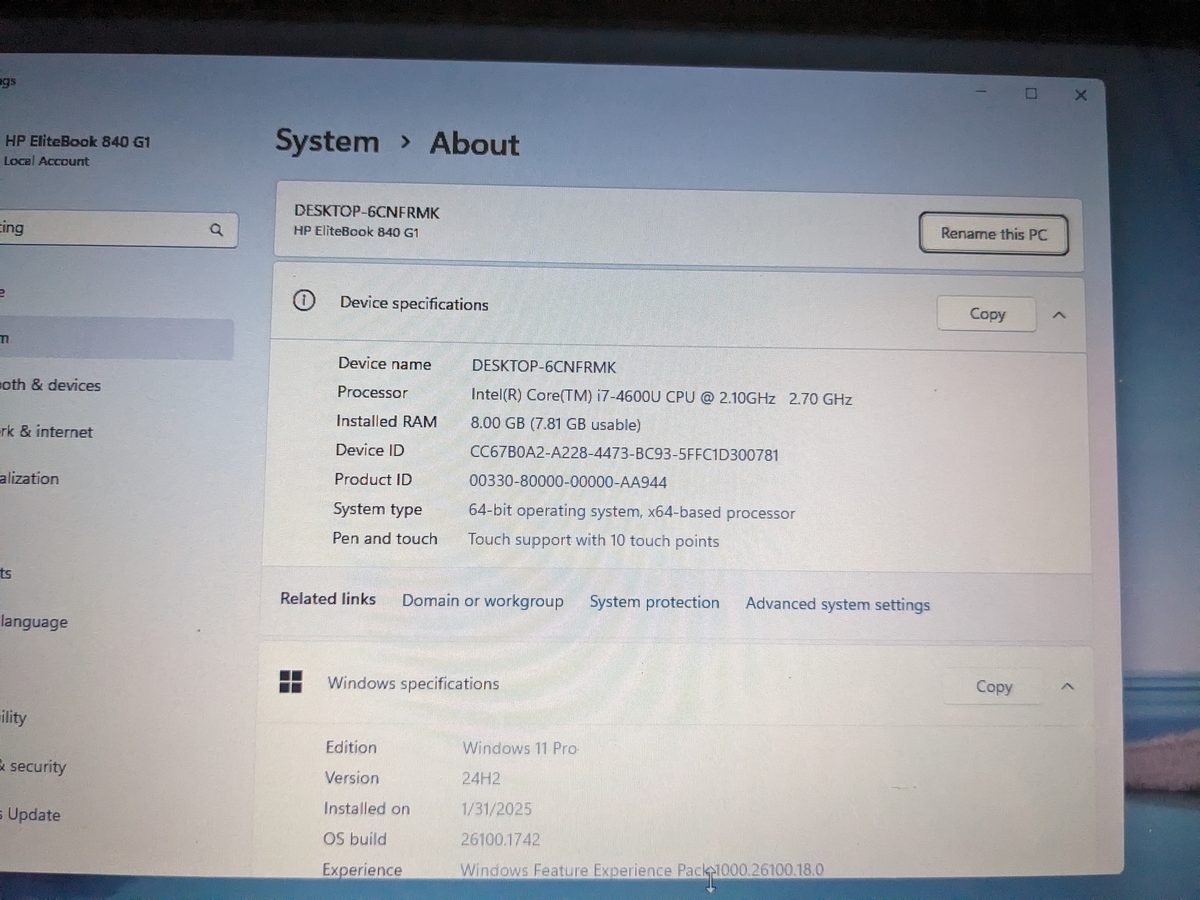The image size is (1200, 900).
Task: Select the About breadcrumb heading
Action: click(474, 144)
